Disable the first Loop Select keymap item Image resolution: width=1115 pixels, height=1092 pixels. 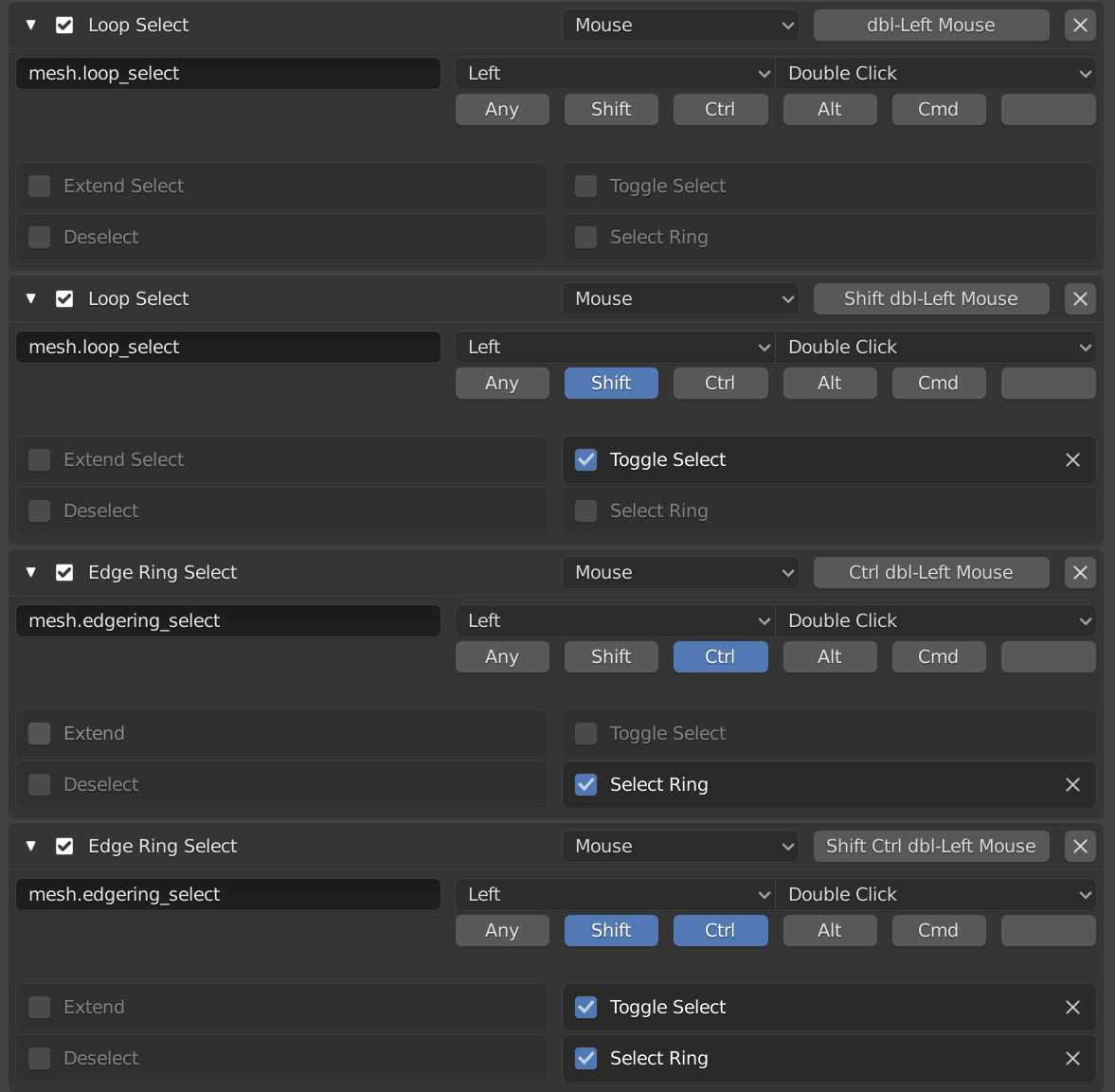tap(63, 25)
